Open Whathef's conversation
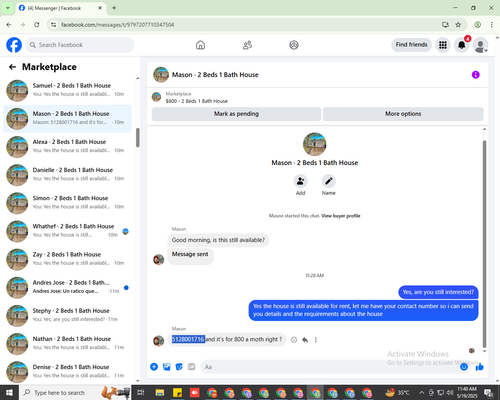This screenshot has height=400, width=500. coord(67,231)
